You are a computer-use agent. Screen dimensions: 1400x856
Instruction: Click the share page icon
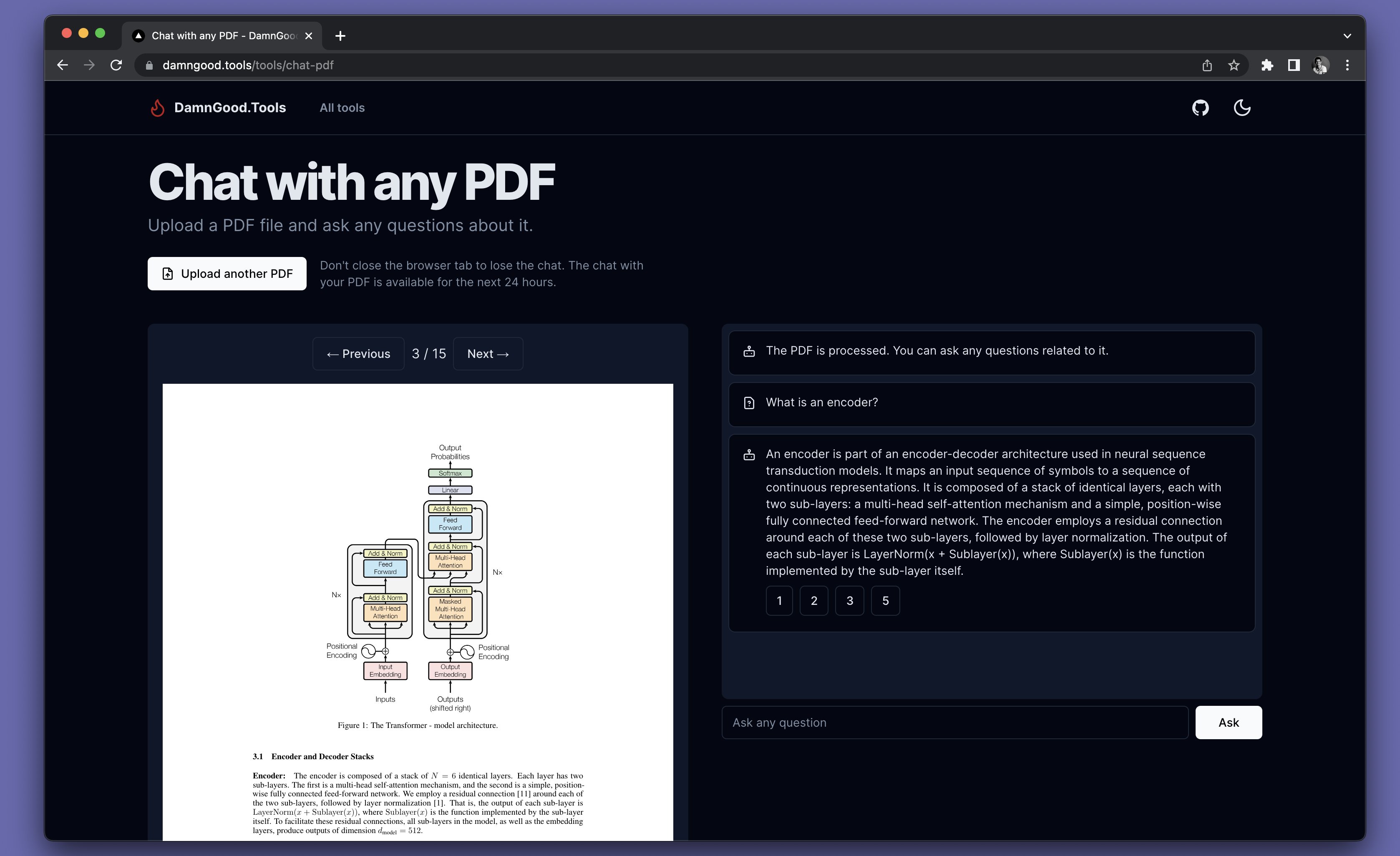[x=1207, y=65]
